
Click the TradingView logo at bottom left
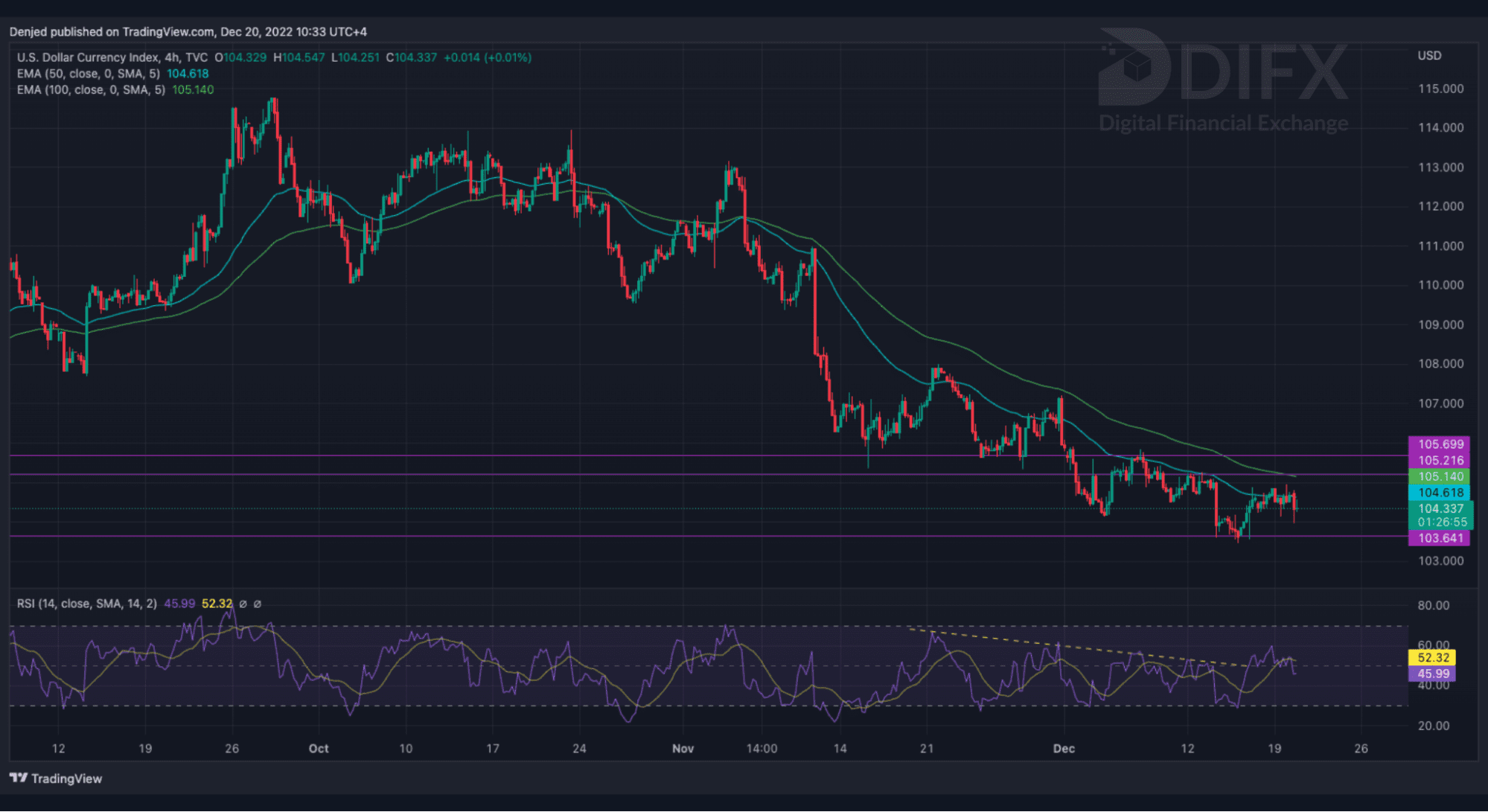[56, 779]
